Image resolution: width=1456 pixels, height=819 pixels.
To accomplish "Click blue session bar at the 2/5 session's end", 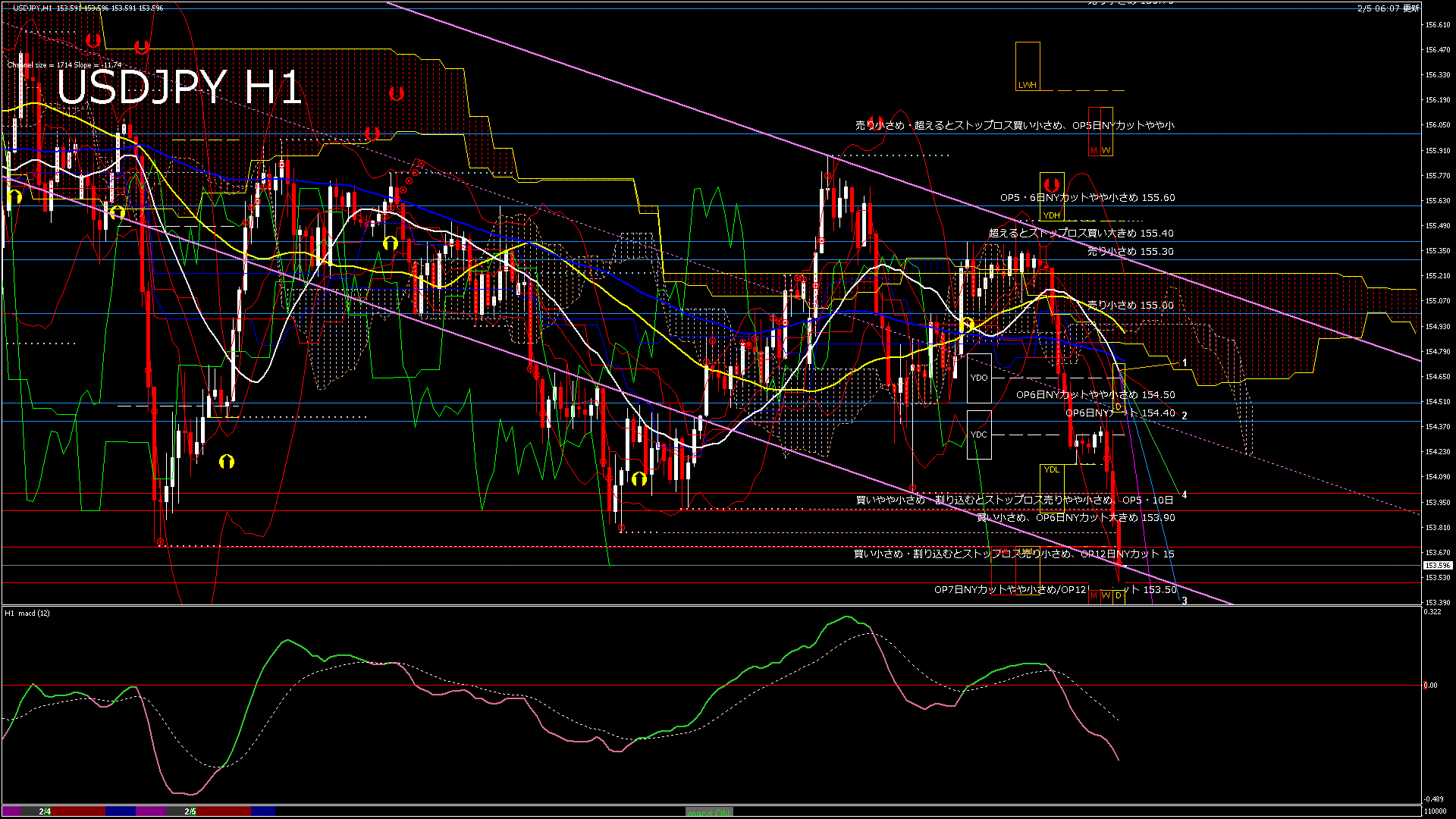I will click(263, 811).
